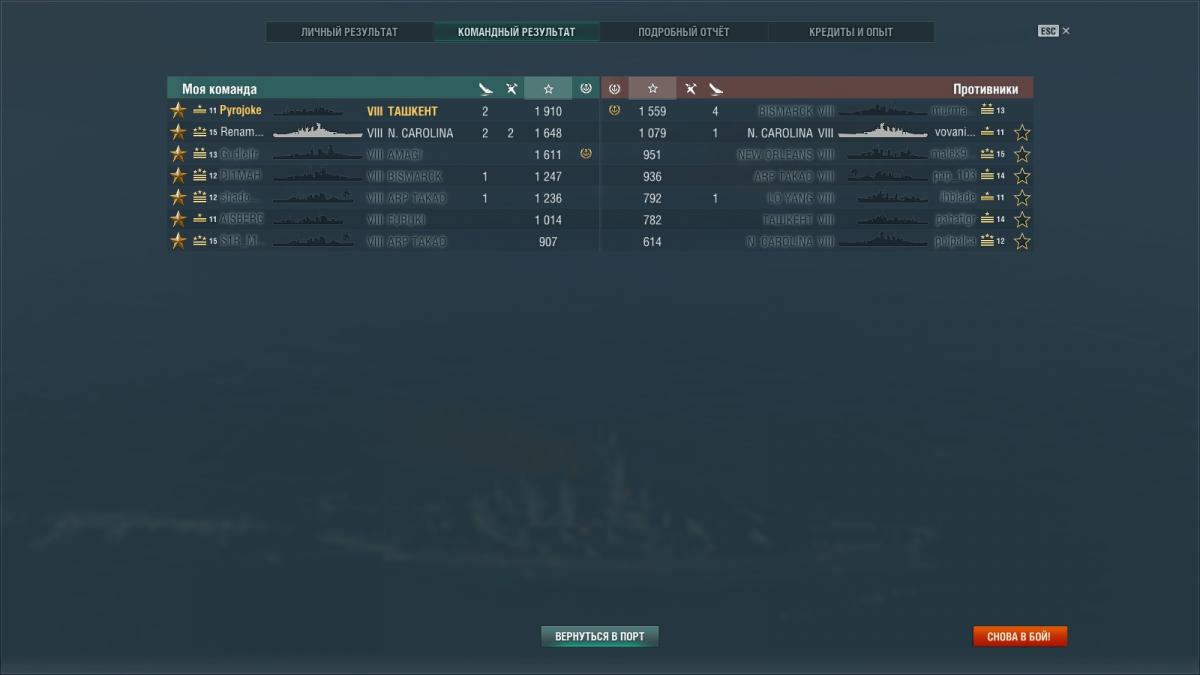1200x675 pixels.
Task: Sort my team by experience star column
Action: pyautogui.click(x=548, y=89)
